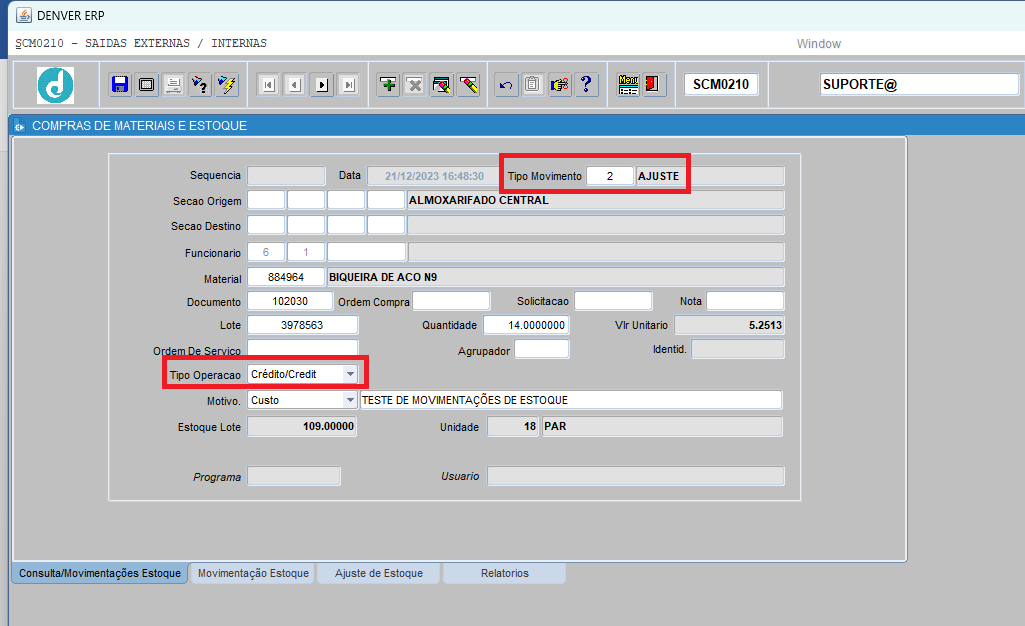Click the Exit door icon

(652, 84)
